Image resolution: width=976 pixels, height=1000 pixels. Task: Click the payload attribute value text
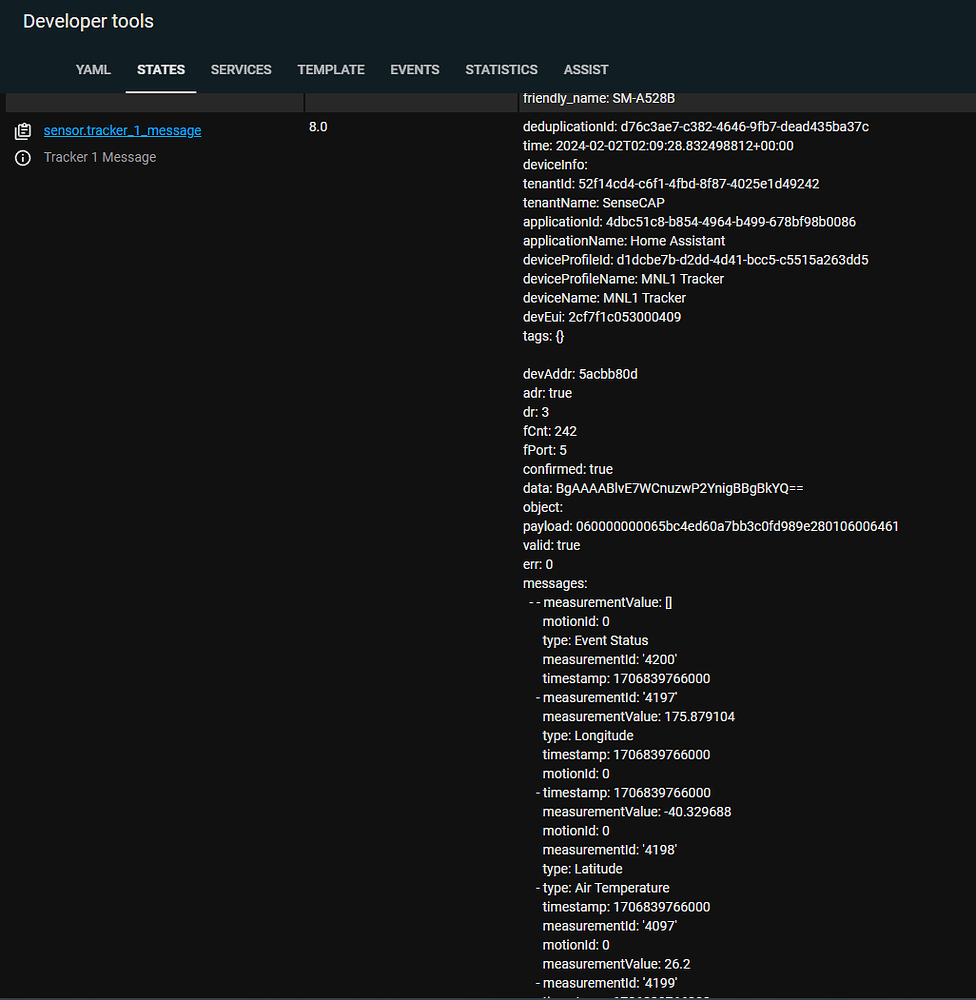[x=710, y=526]
